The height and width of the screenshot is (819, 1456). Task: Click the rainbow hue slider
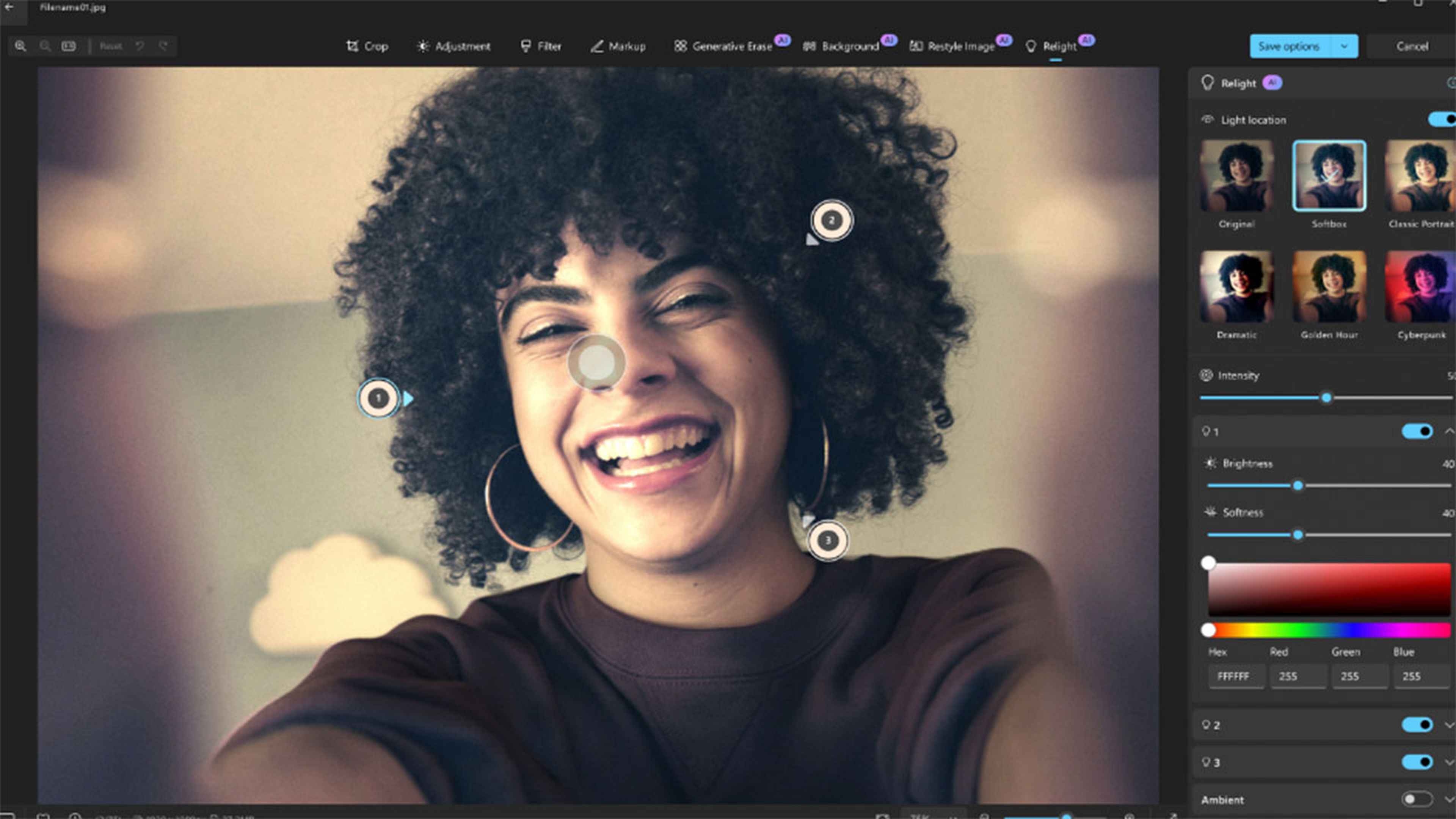[x=1329, y=630]
